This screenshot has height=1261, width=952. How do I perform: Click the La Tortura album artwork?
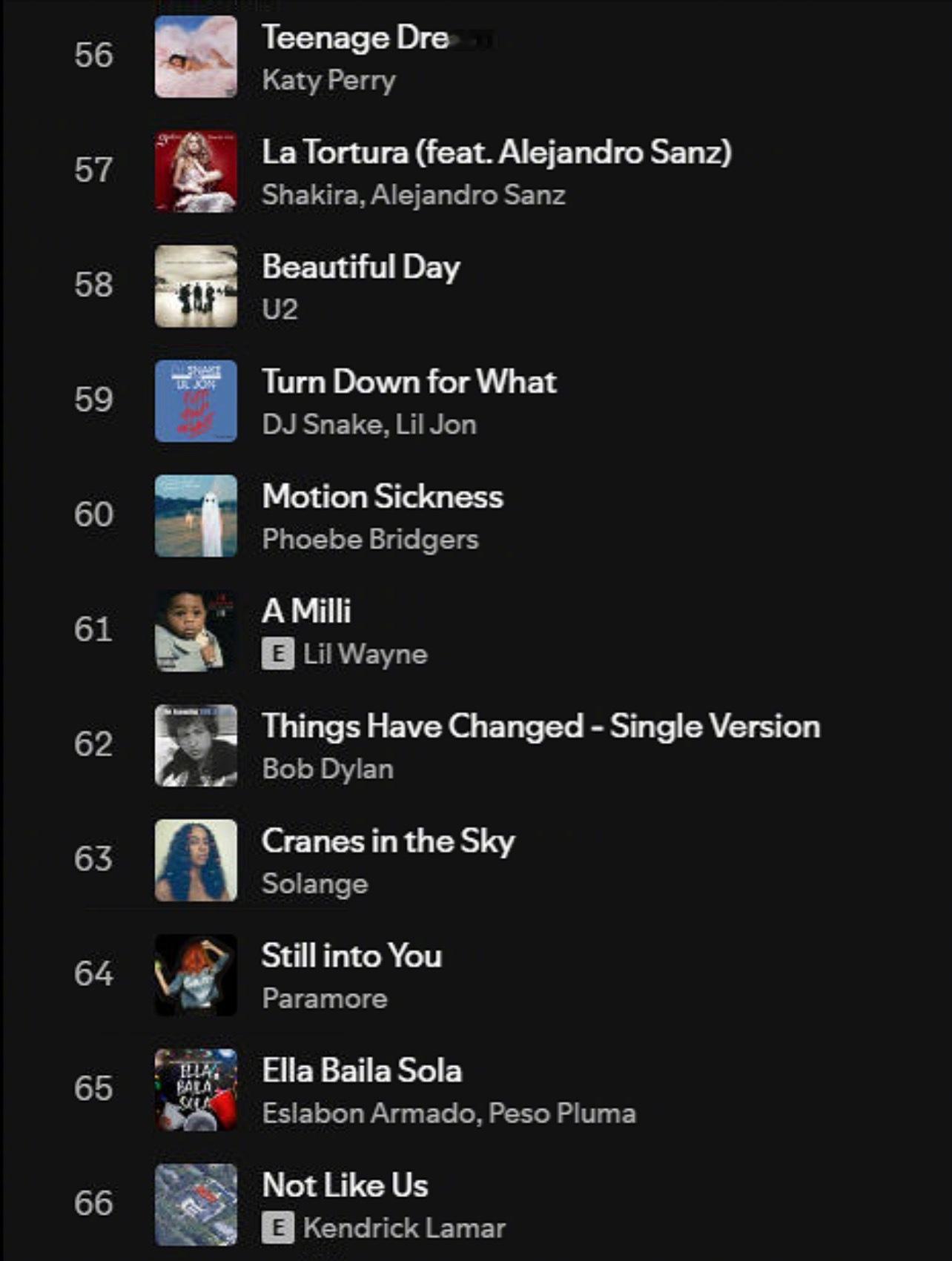196,171
